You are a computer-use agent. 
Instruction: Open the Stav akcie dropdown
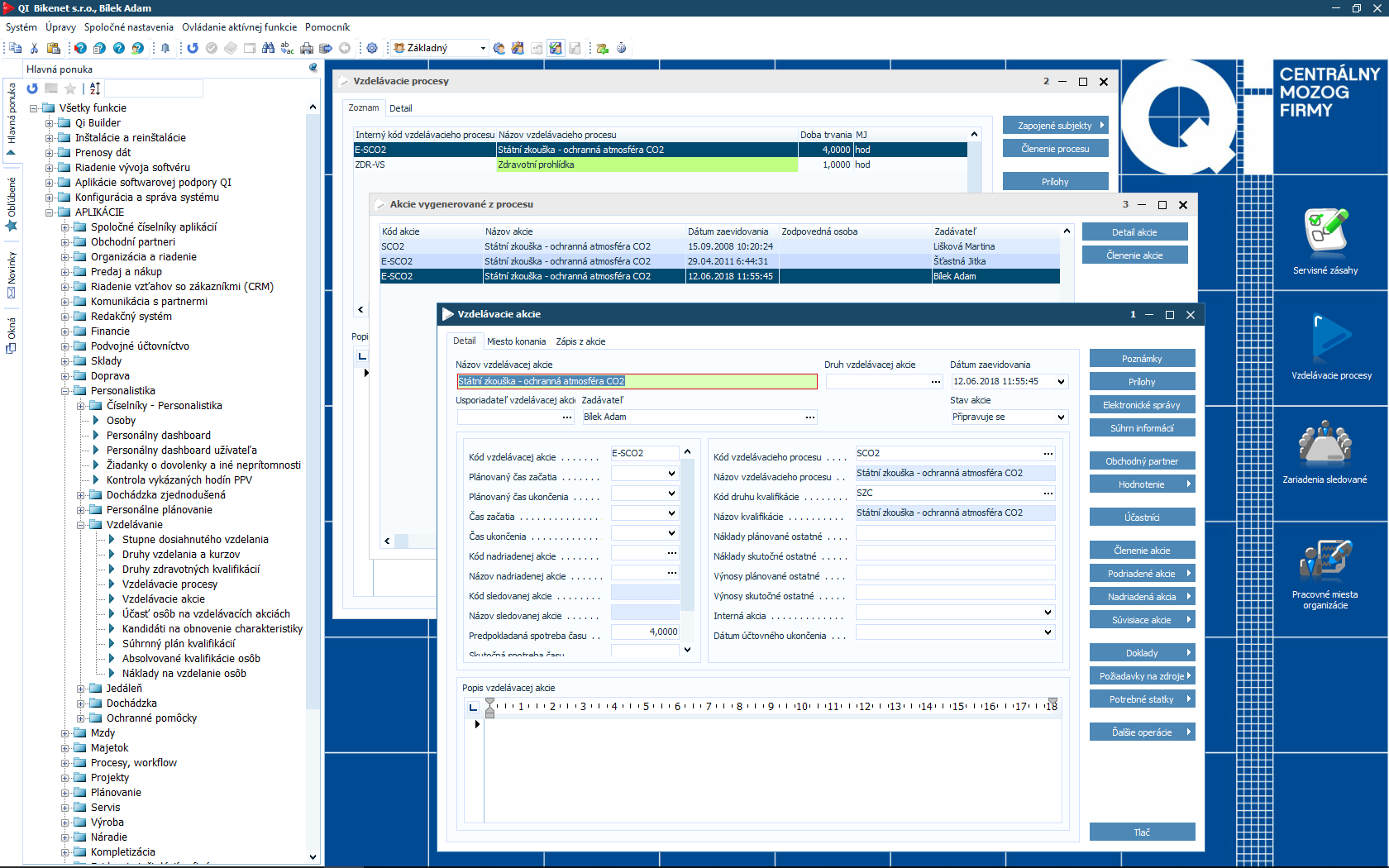coord(1061,417)
